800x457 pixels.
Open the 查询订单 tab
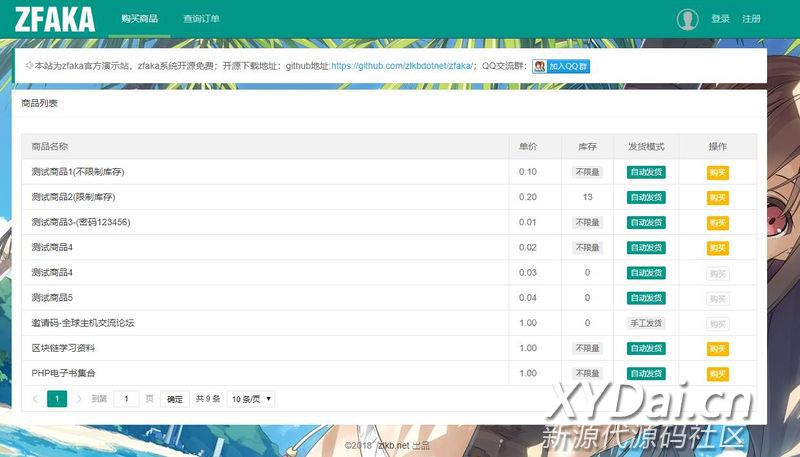[x=201, y=19]
